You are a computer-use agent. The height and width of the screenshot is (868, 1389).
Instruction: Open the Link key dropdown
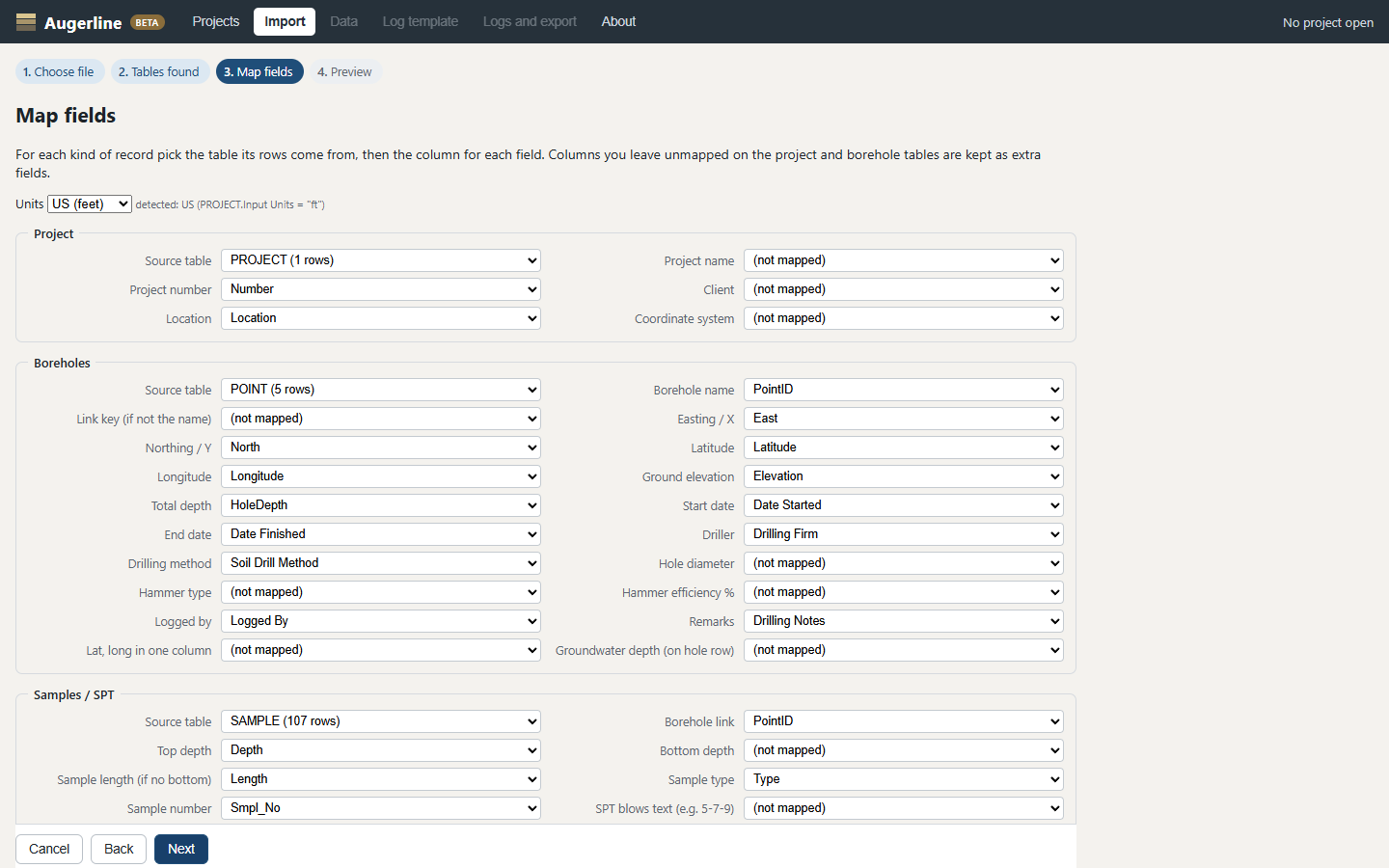point(381,419)
